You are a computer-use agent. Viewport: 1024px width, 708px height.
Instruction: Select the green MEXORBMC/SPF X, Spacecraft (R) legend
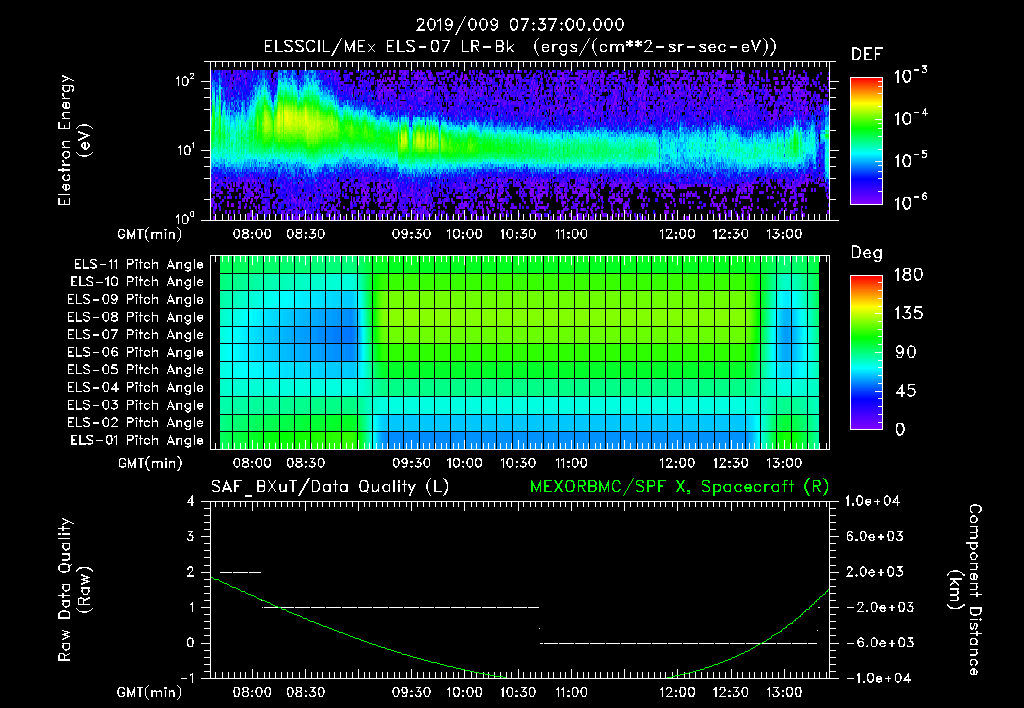[679, 487]
